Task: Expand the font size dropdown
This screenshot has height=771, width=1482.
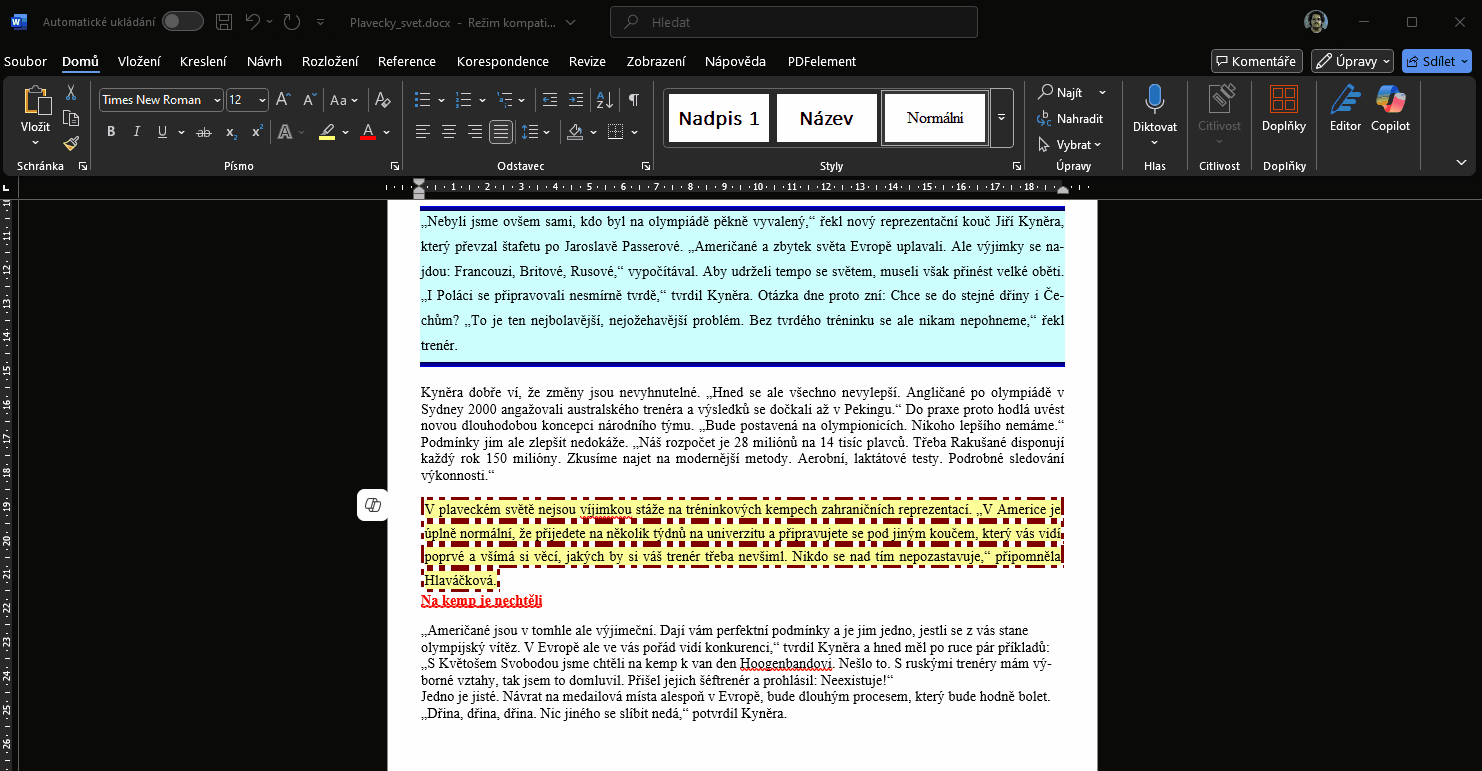Action: tap(262, 100)
